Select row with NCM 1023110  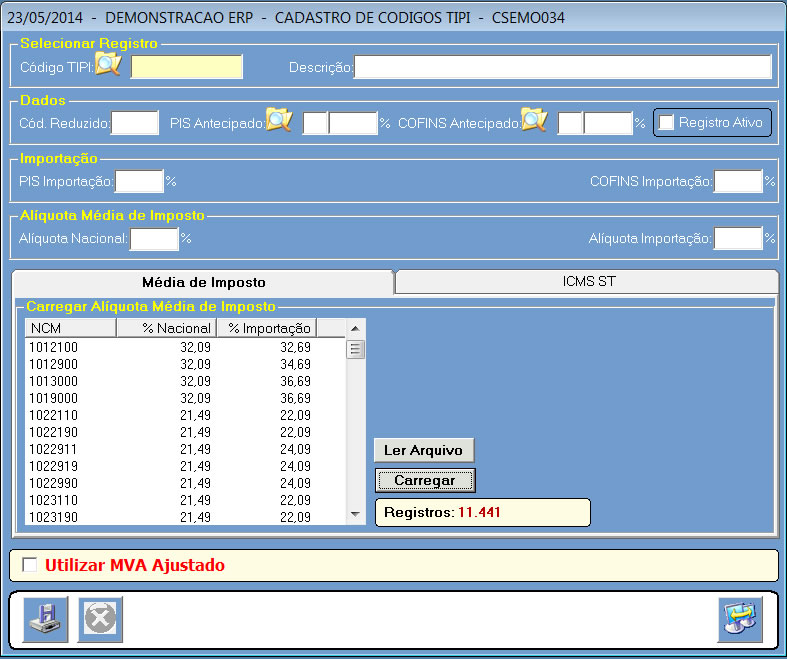click(185, 500)
